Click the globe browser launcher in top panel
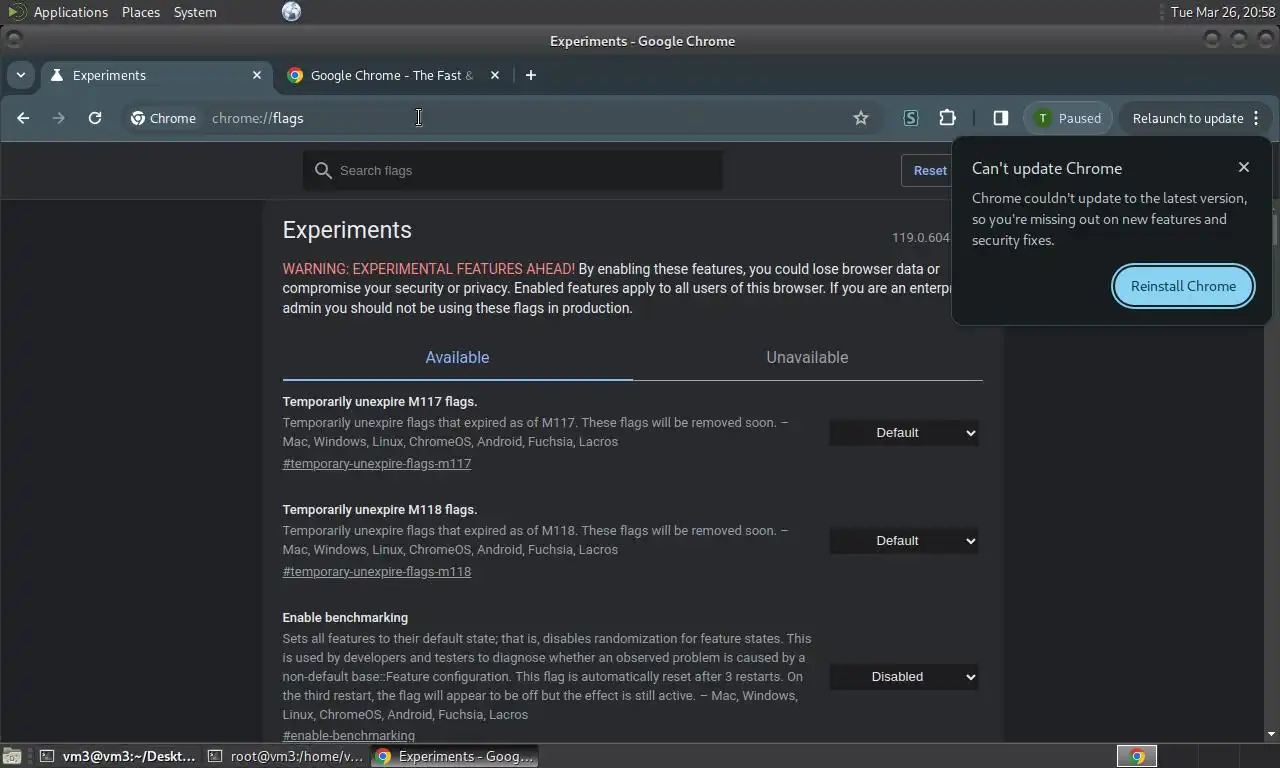1280x768 pixels. click(291, 12)
